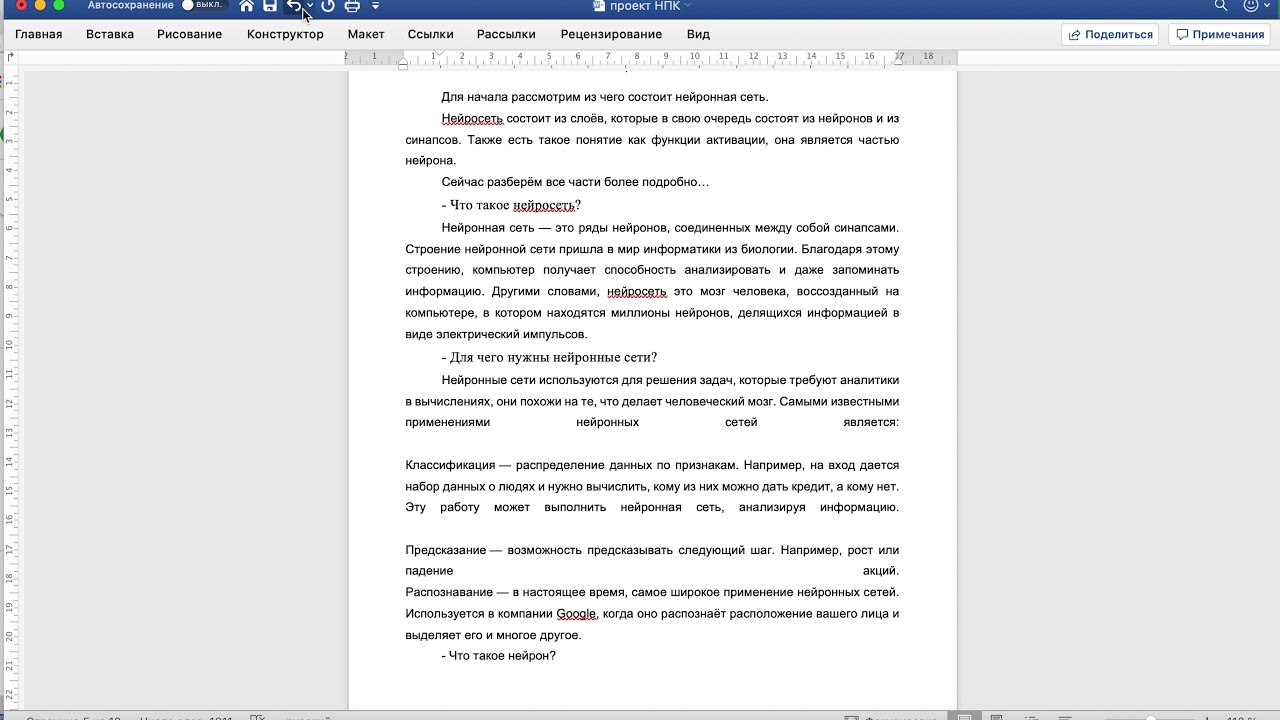Place cursor at word Распознавание

tap(450, 592)
